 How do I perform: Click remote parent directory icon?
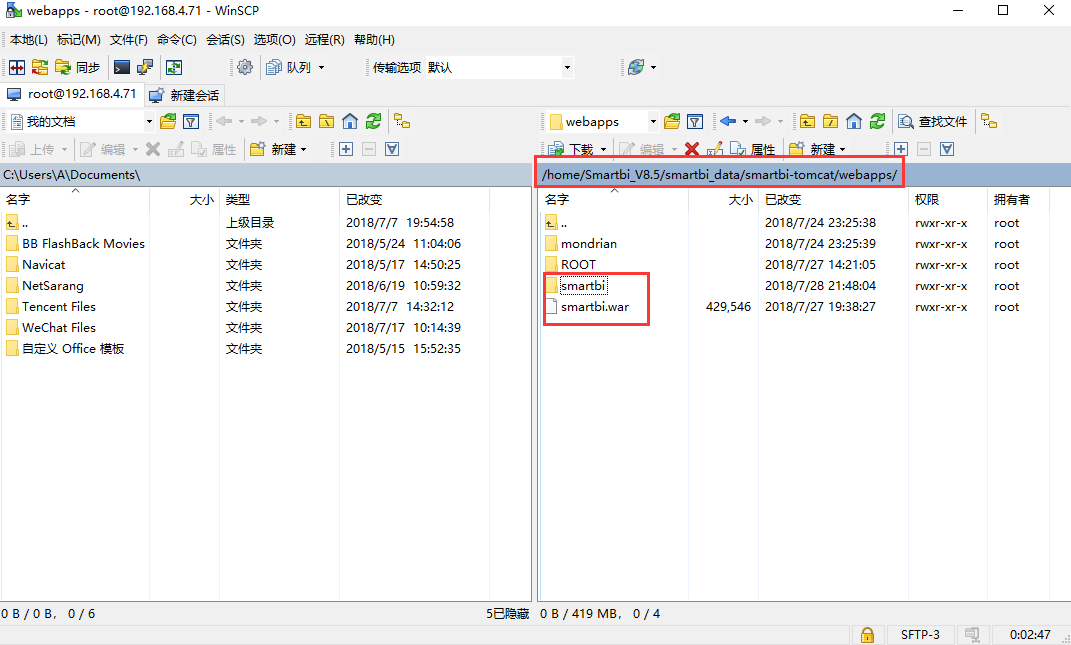[x=807, y=122]
